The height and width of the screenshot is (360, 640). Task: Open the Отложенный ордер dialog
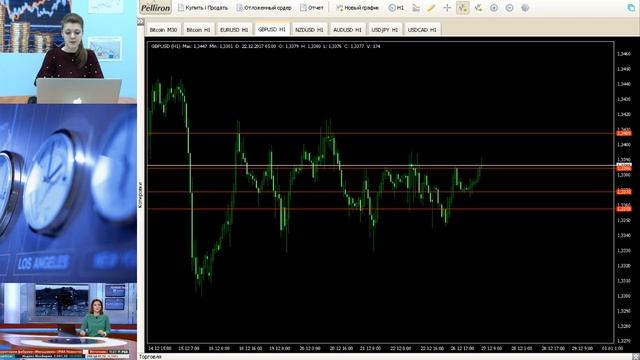(x=264, y=8)
